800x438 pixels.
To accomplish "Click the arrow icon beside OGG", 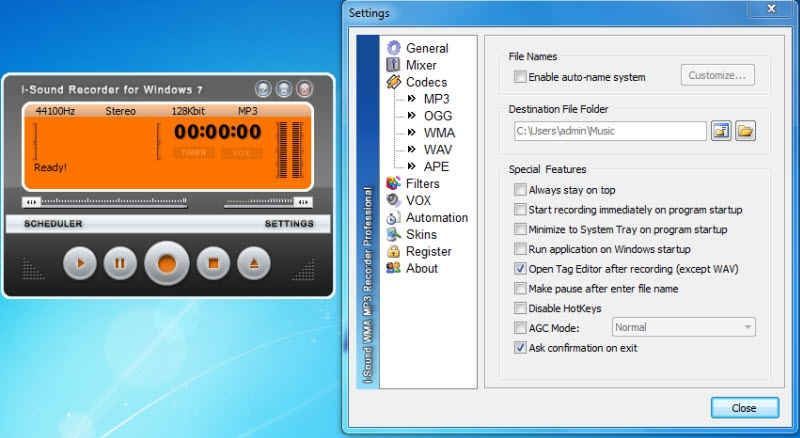I will [412, 115].
